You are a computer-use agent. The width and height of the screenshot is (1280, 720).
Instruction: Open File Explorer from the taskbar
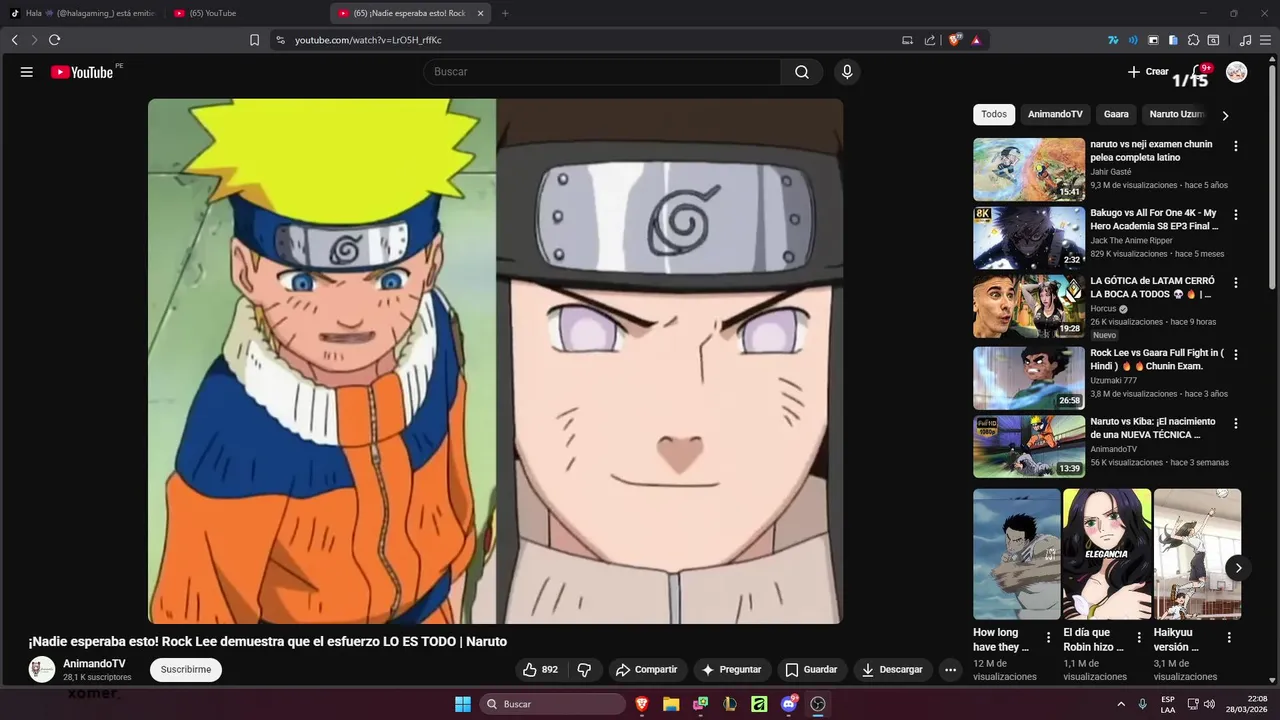[x=671, y=704]
